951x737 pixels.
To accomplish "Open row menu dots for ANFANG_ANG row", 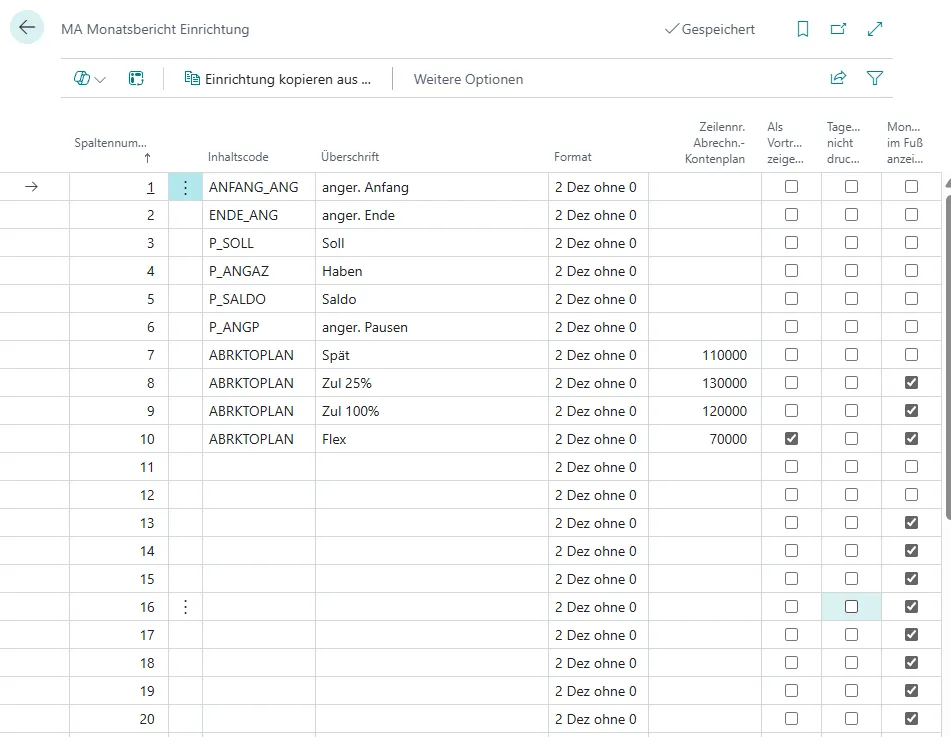I will (x=185, y=187).
